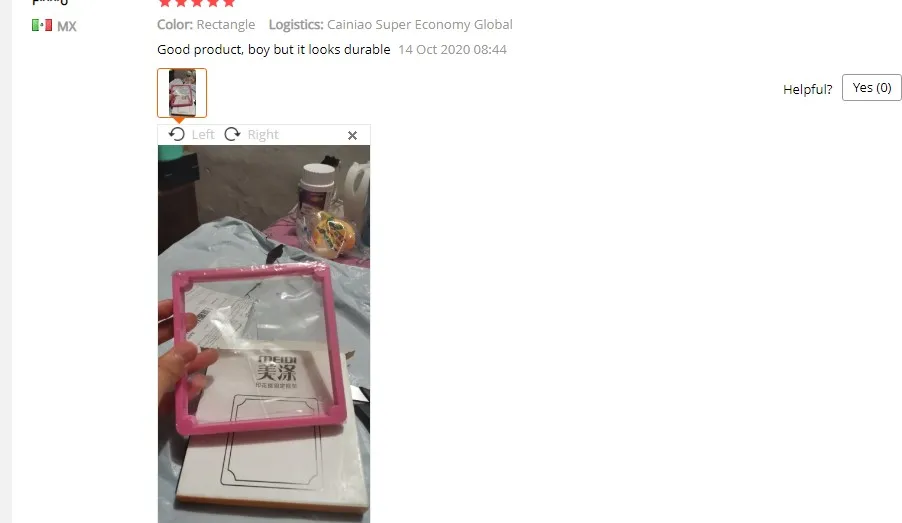Click the Mexico flag icon
The image size is (902, 523).
[x=42, y=25]
